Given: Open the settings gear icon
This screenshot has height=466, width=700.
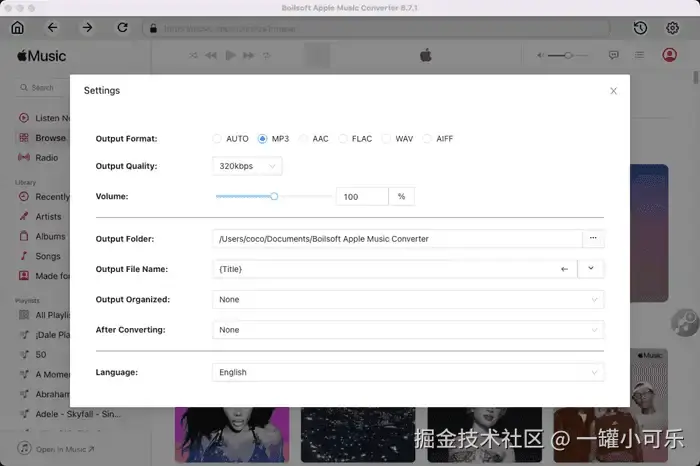Looking at the screenshot, I should (x=672, y=28).
